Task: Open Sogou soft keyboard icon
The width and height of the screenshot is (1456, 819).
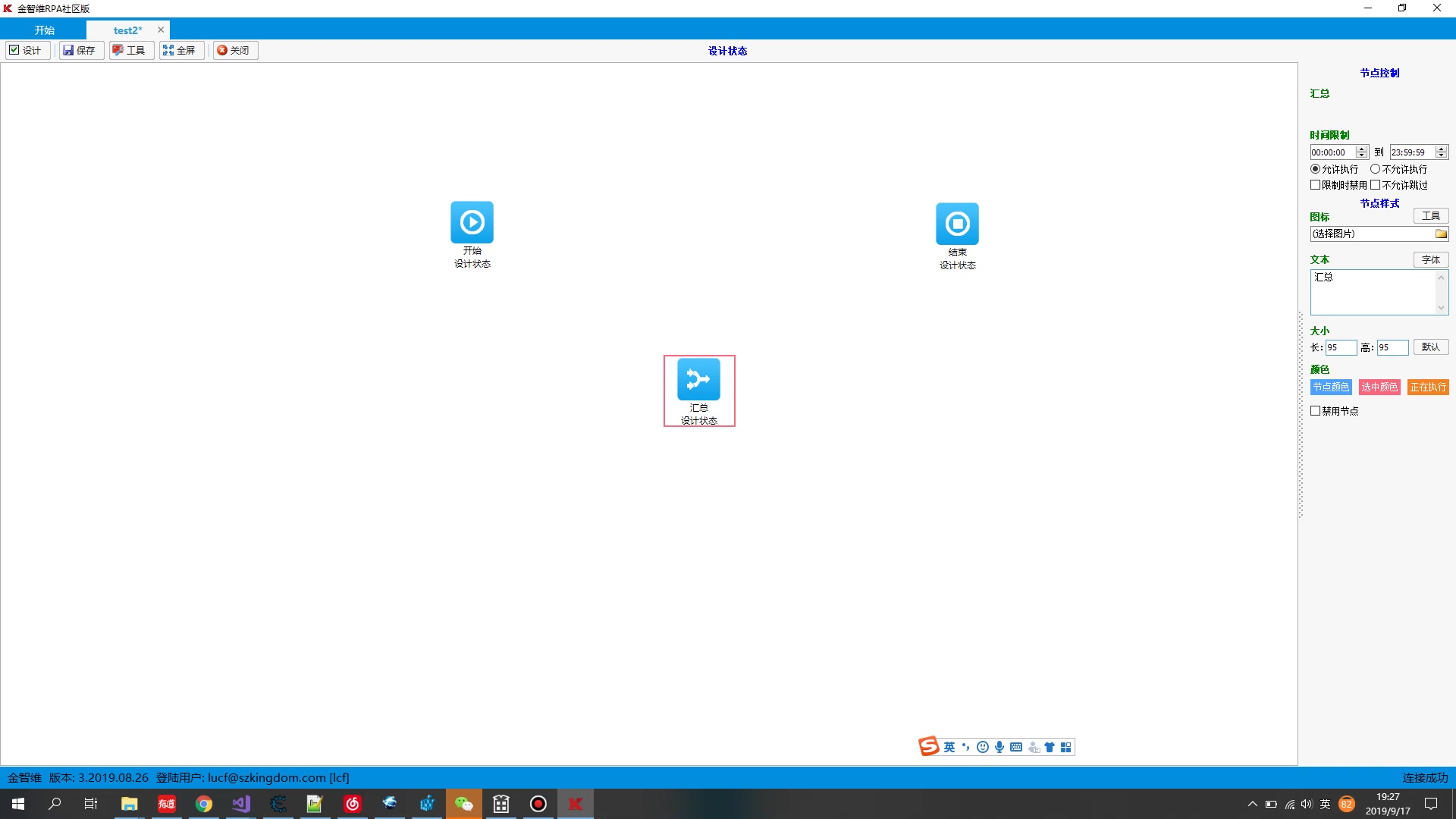Action: click(x=1016, y=747)
